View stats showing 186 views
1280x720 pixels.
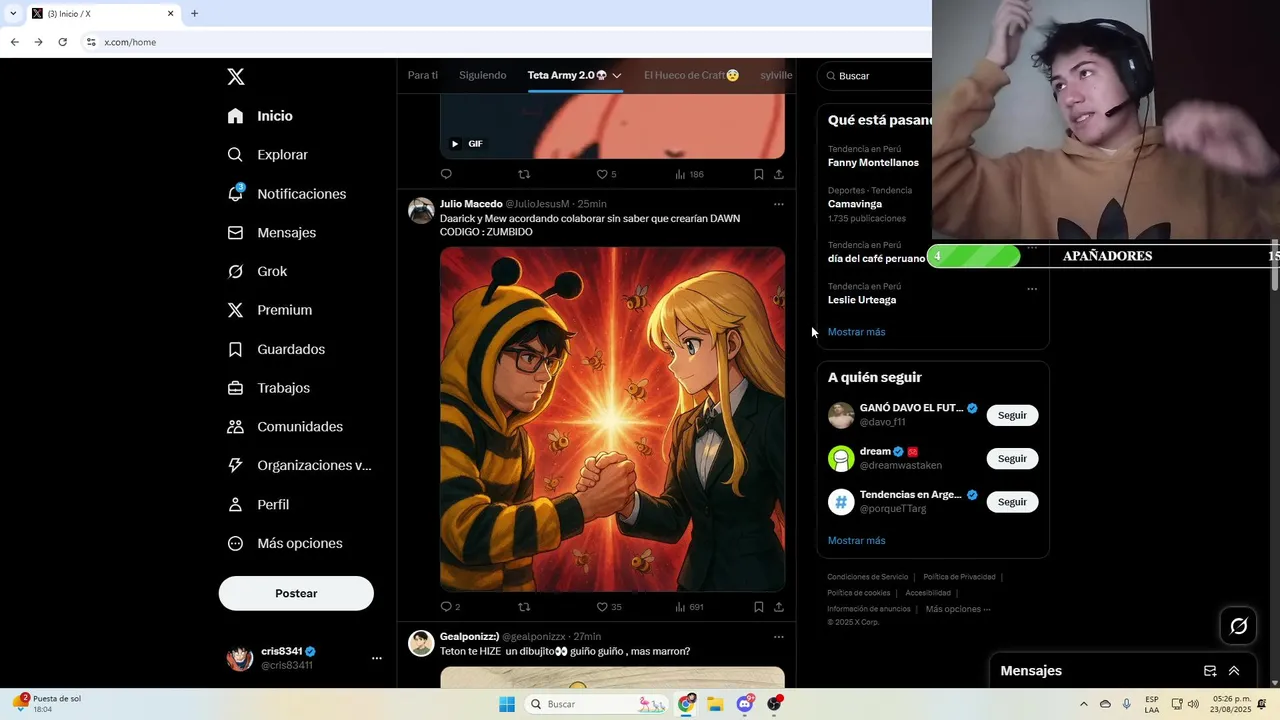point(689,174)
